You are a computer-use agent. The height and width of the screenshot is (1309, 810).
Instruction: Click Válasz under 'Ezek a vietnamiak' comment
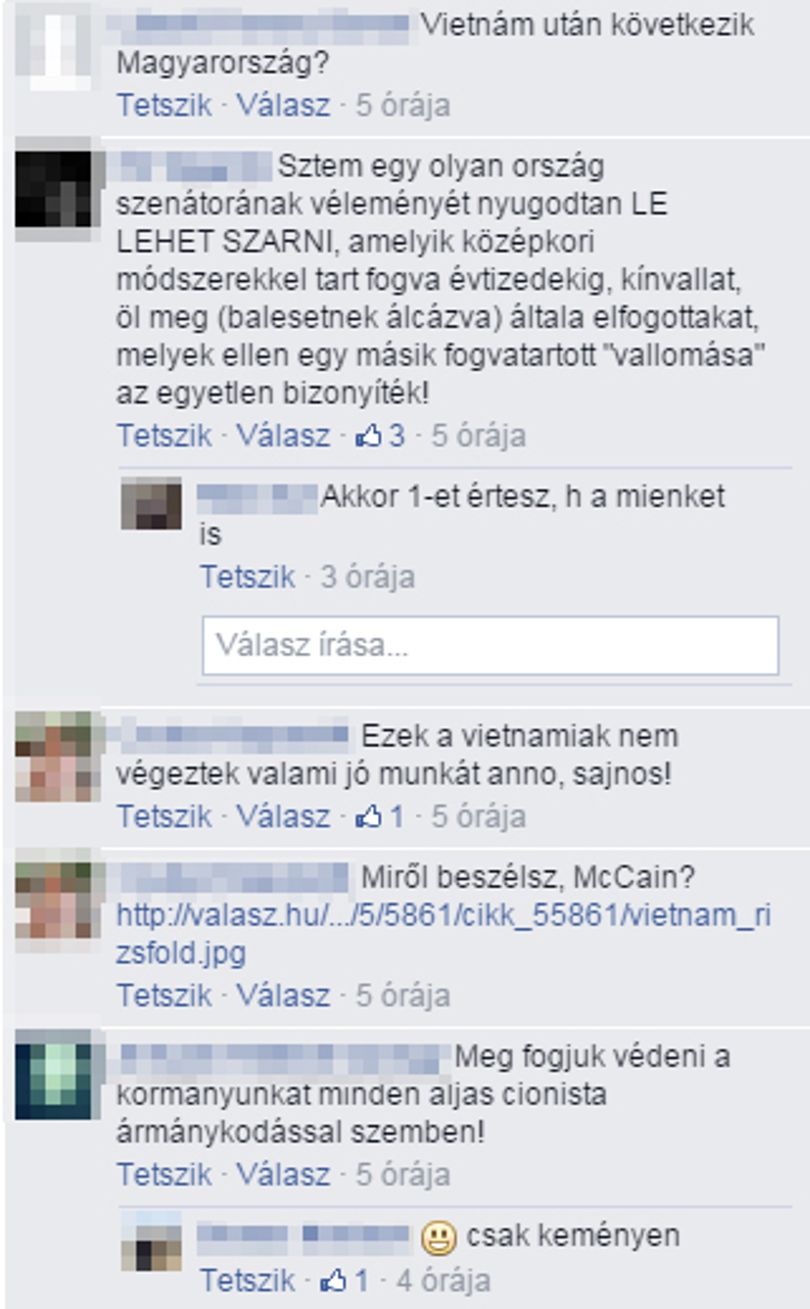(x=282, y=816)
